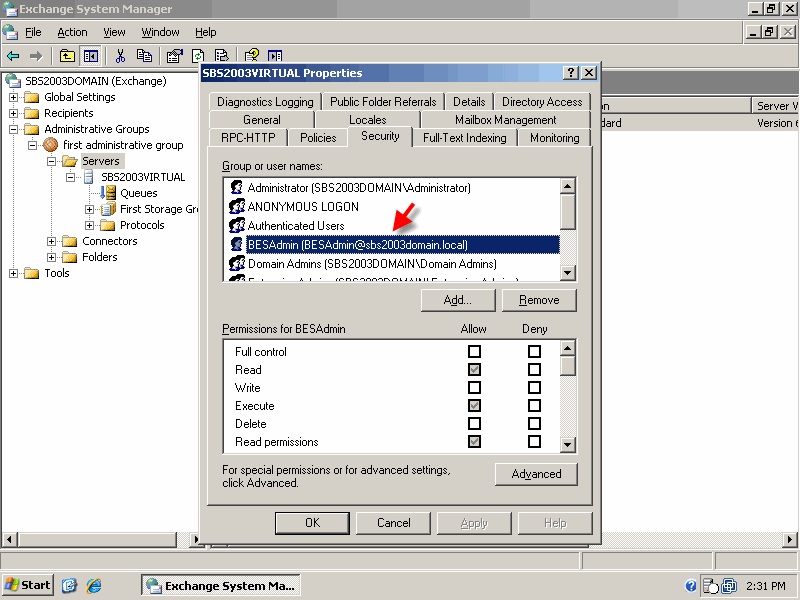This screenshot has width=800, height=600.
Task: Click the down arrow of the permissions scrollbar
Action: pyautogui.click(x=567, y=444)
